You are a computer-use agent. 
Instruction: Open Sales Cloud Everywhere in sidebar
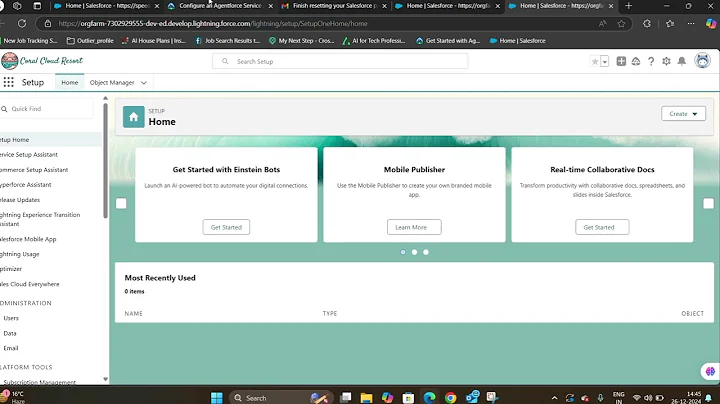click(x=29, y=284)
